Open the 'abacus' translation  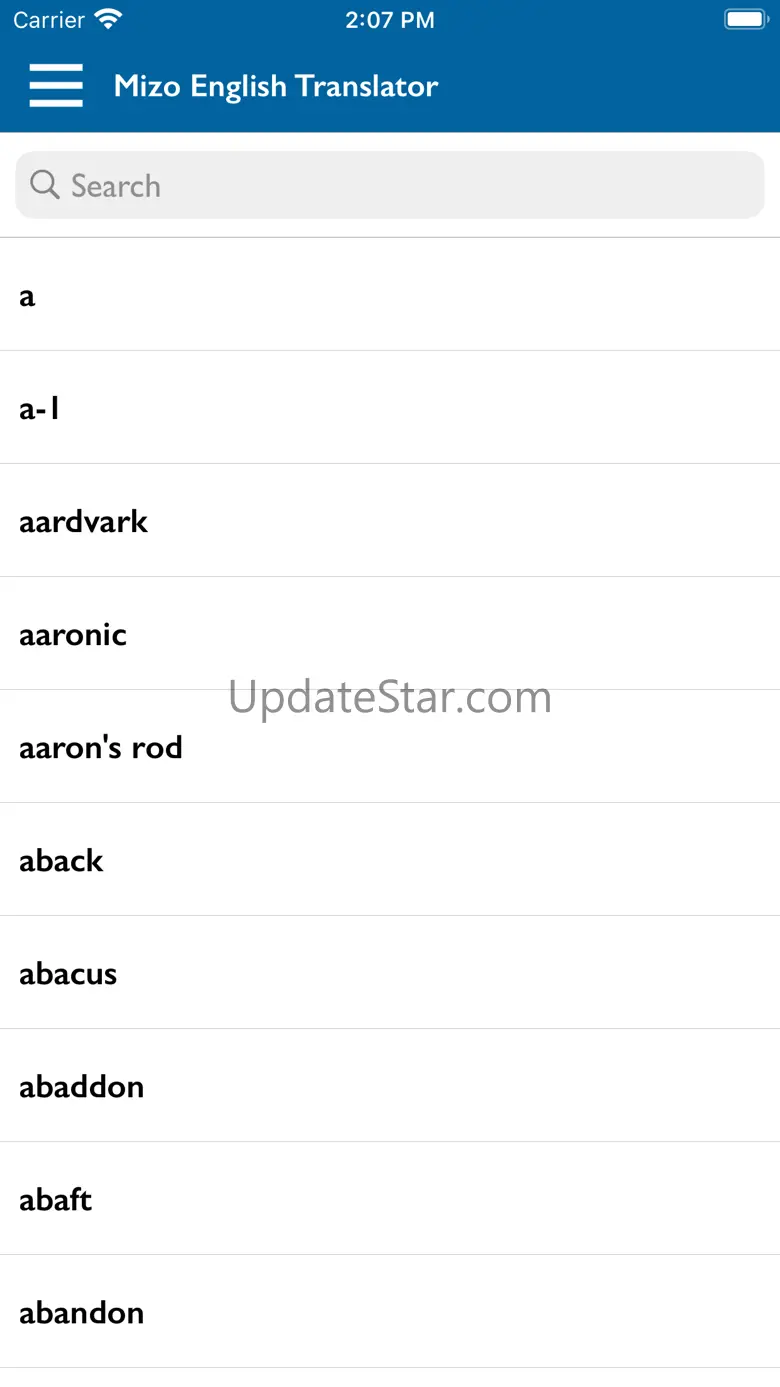pyautogui.click(x=390, y=973)
